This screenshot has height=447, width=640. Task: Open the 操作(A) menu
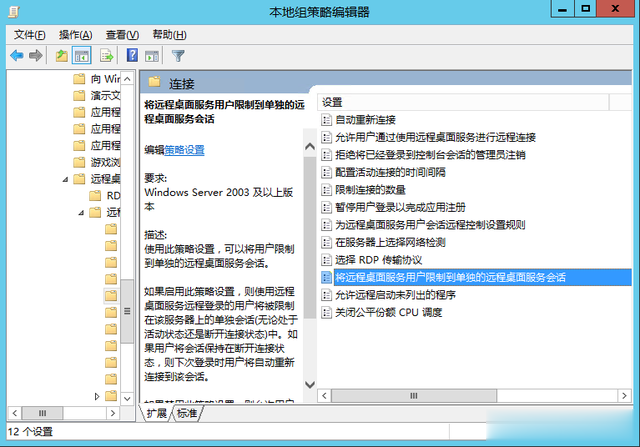(76, 35)
